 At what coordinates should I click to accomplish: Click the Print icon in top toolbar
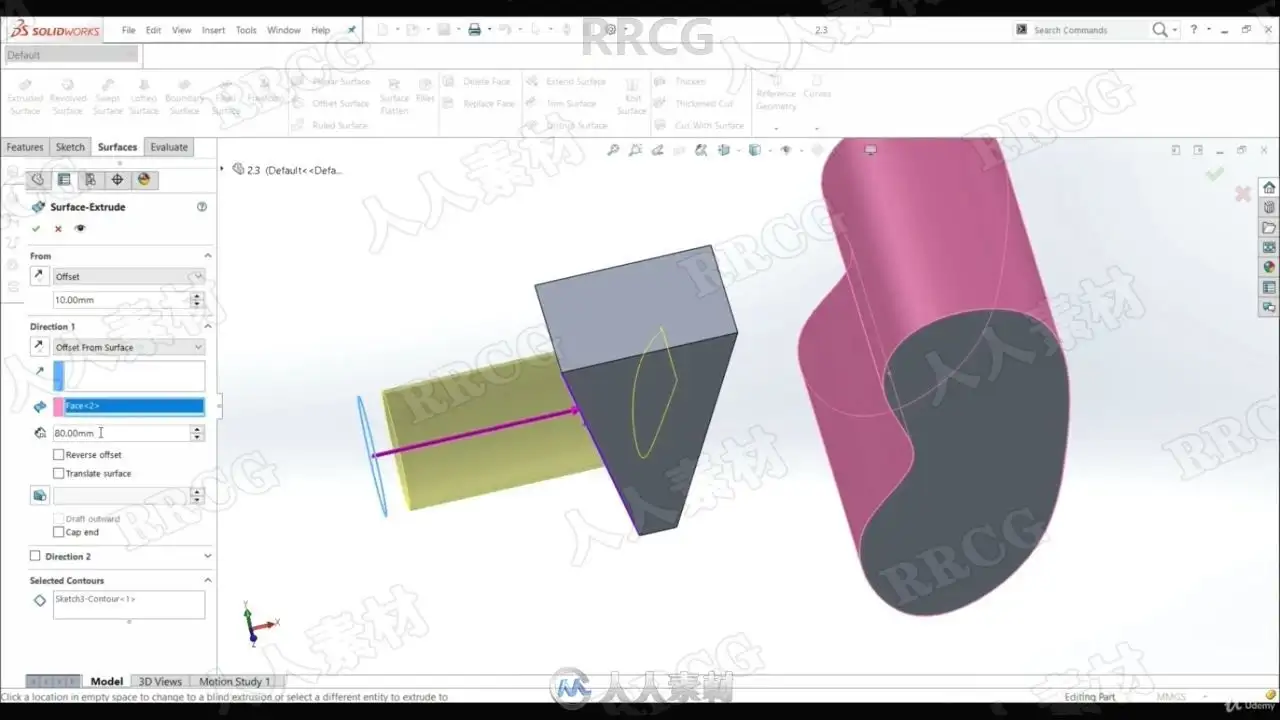click(x=475, y=30)
